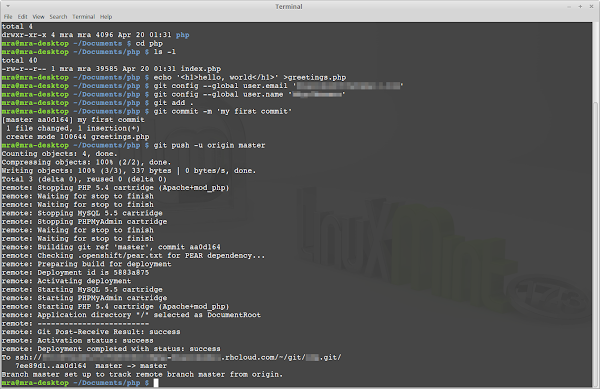Viewport: 600px width, 389px height.
Task: Click 'remote: Starting PHPMyAdmin cartridge' line
Action: click(x=84, y=298)
